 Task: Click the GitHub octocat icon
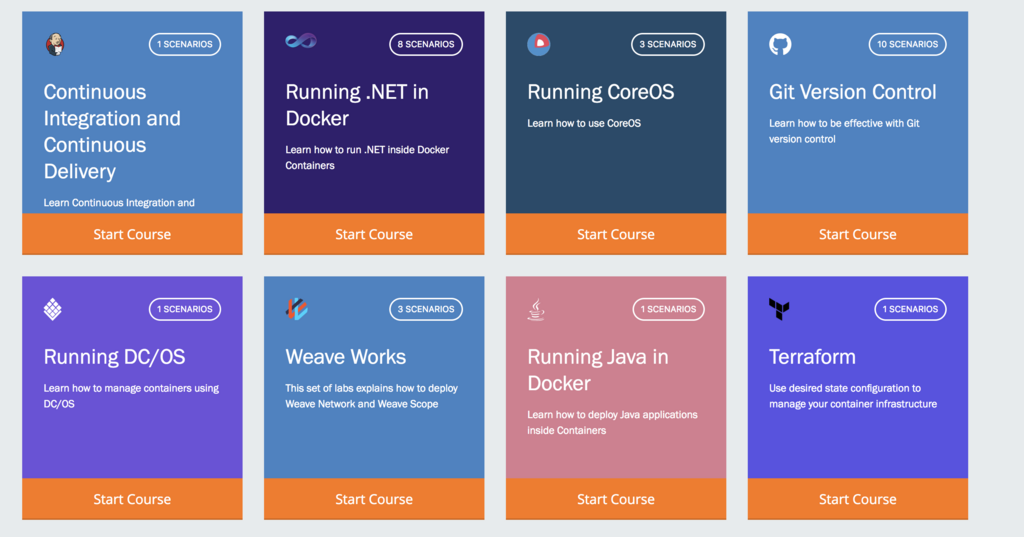pos(780,44)
